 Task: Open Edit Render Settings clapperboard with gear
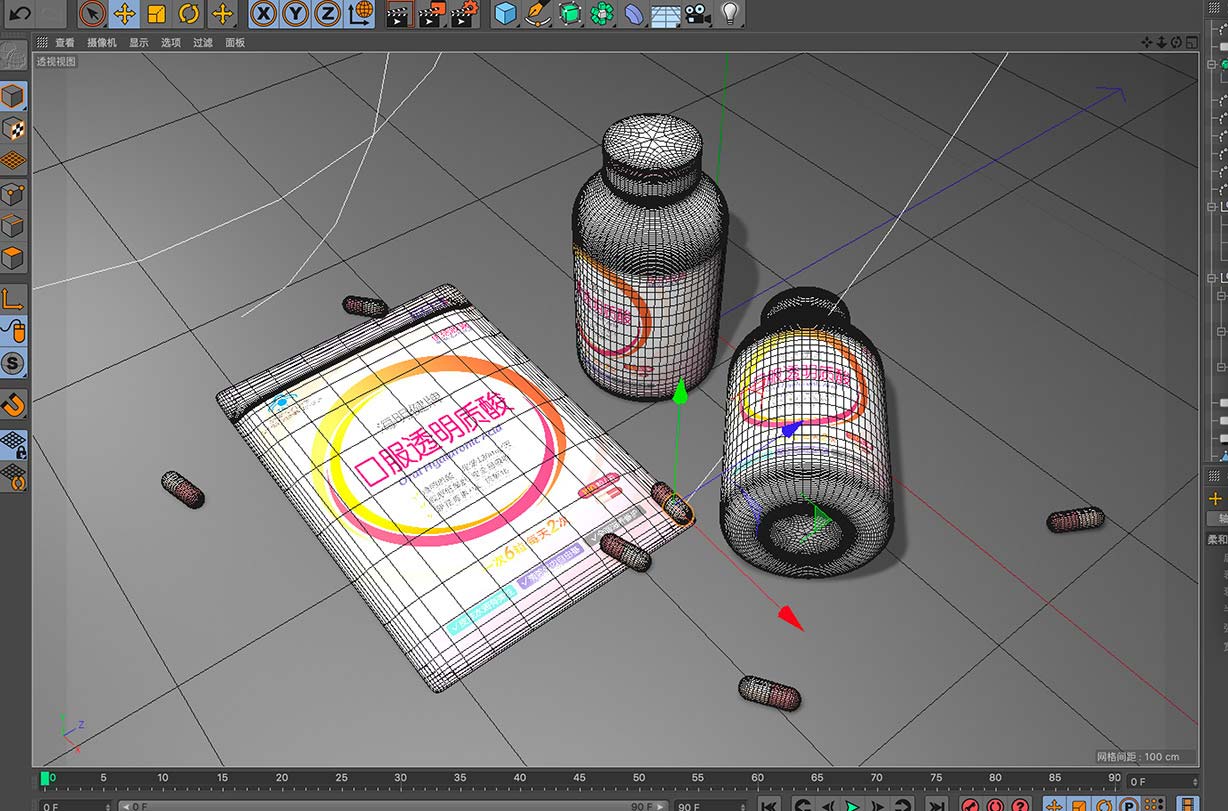click(464, 13)
